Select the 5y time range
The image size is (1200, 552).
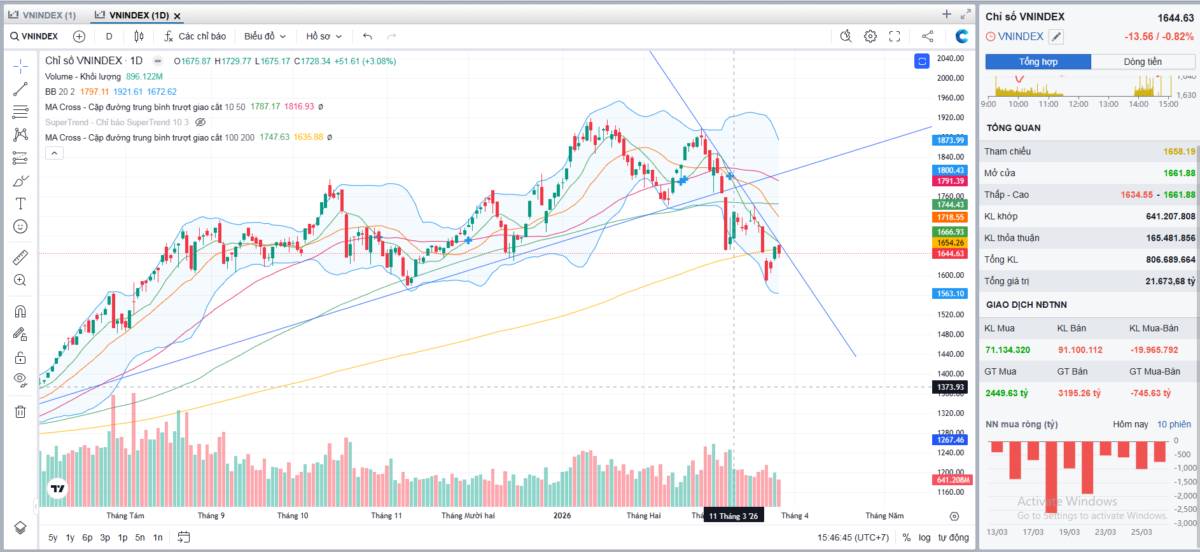53,538
